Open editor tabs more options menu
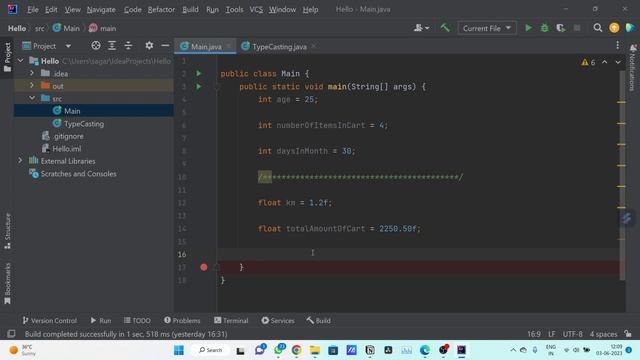The width and height of the screenshot is (640, 360). point(618,45)
